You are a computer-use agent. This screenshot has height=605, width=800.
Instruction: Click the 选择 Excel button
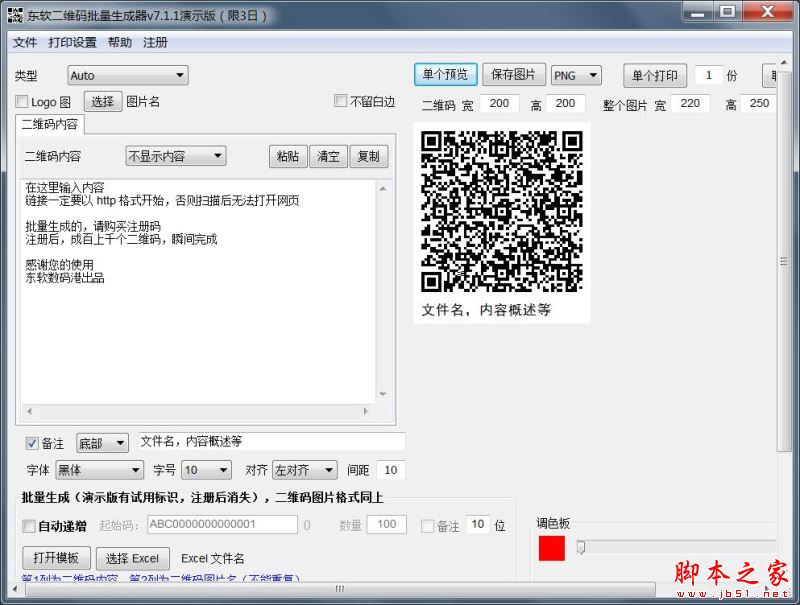[x=132, y=558]
